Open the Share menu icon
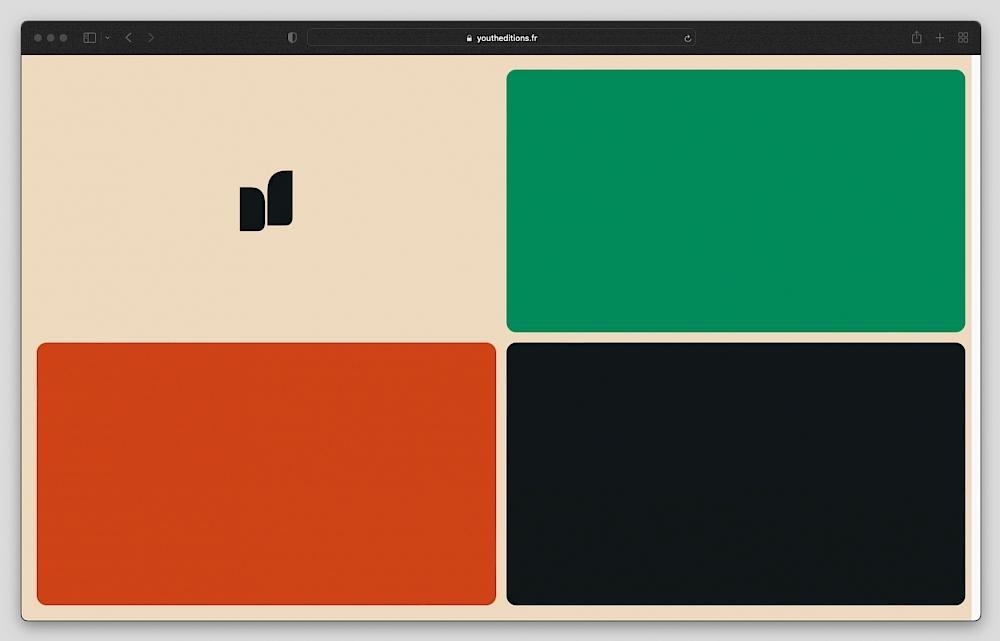Screen dimensions: 1000x641 [916, 37]
